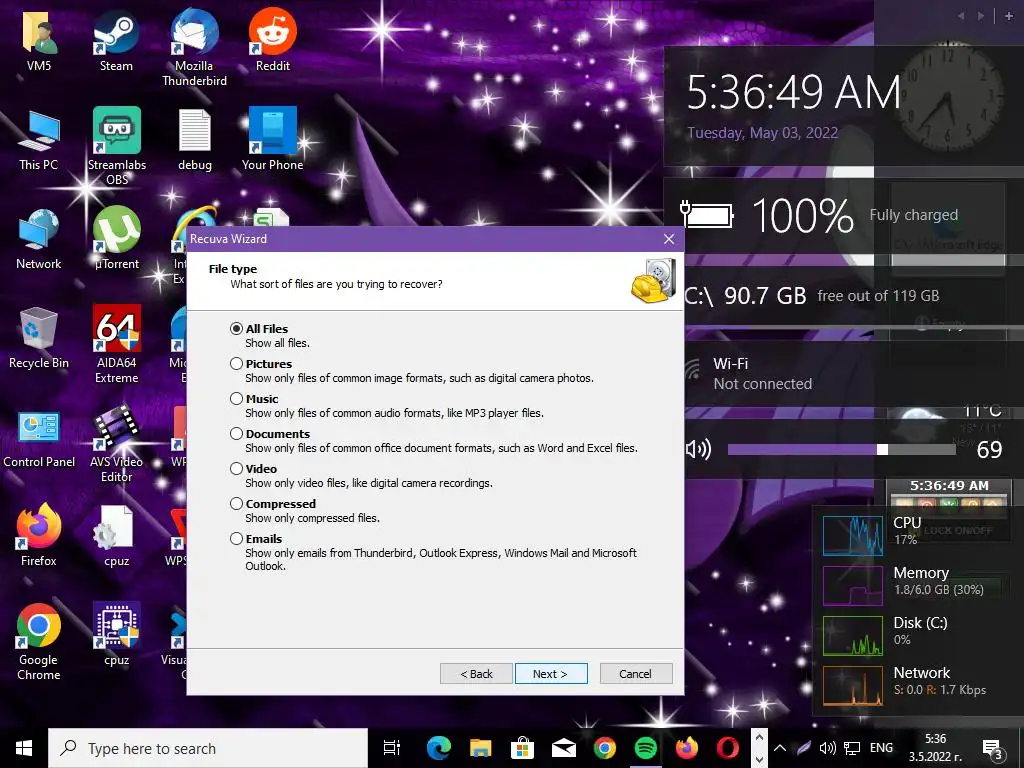
Task: Open Your Phone desktop shortcut
Action: point(272,140)
